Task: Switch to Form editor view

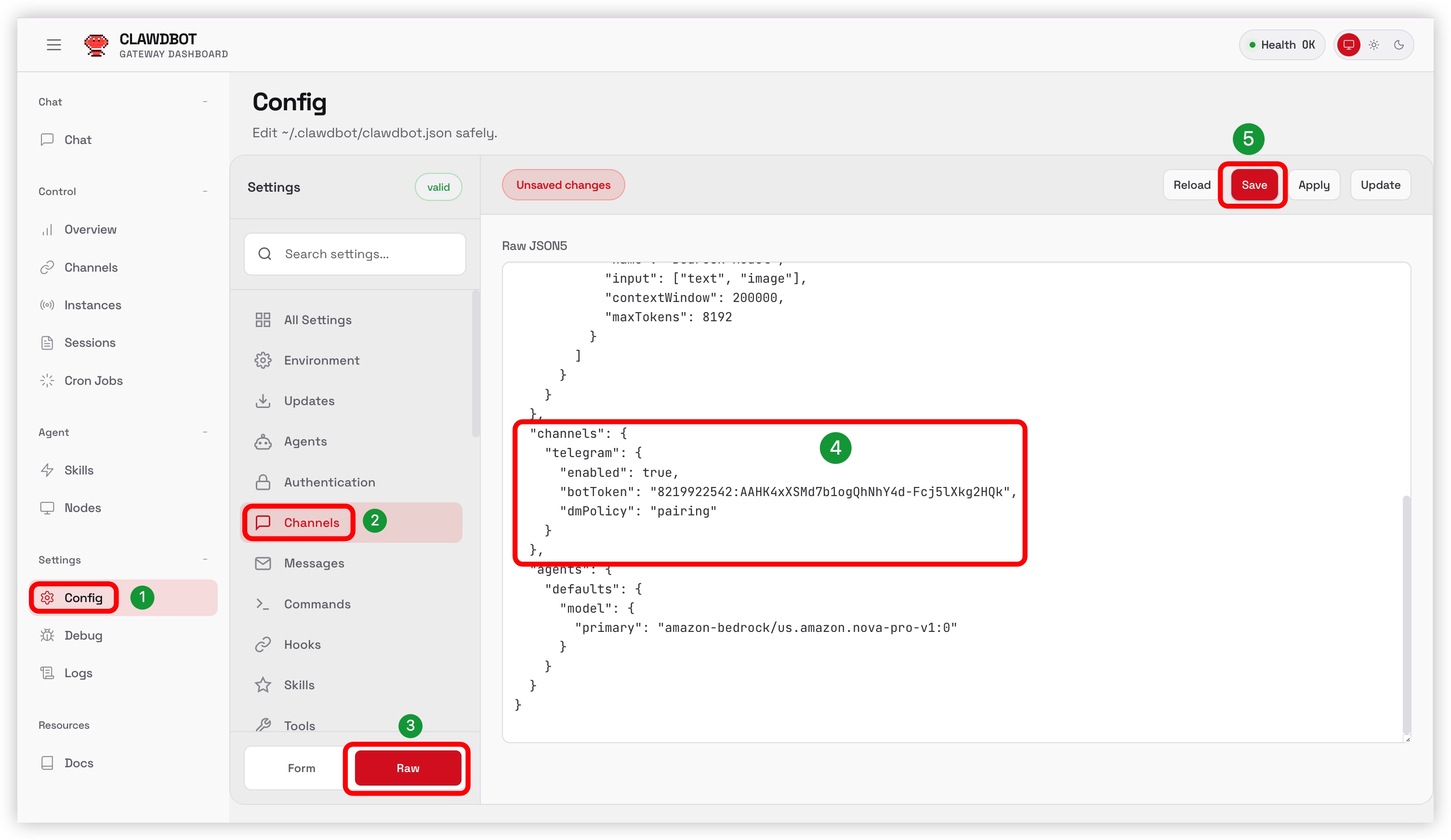Action: [x=301, y=768]
